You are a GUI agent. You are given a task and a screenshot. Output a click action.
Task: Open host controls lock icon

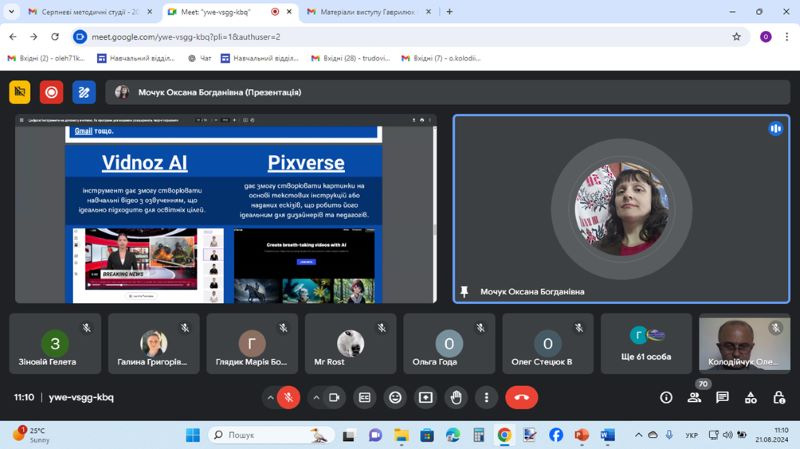(779, 397)
